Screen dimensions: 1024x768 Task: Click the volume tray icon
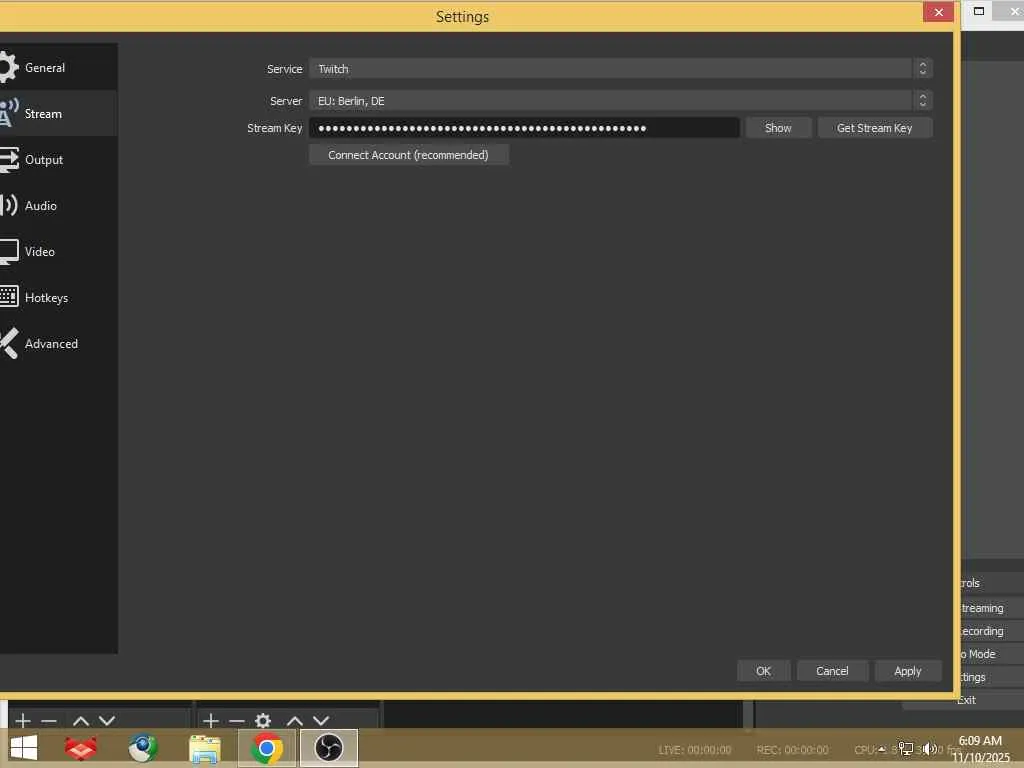[929, 749]
